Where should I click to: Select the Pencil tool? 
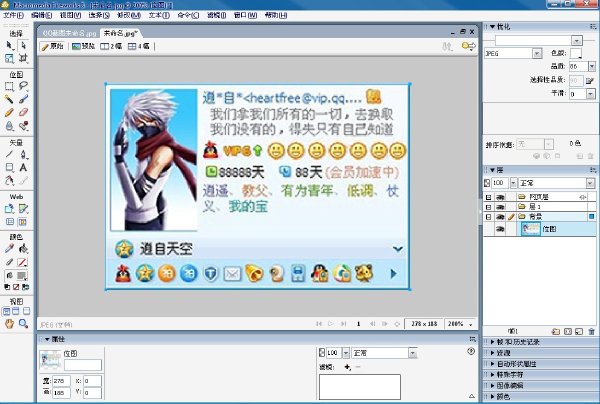tap(10, 112)
